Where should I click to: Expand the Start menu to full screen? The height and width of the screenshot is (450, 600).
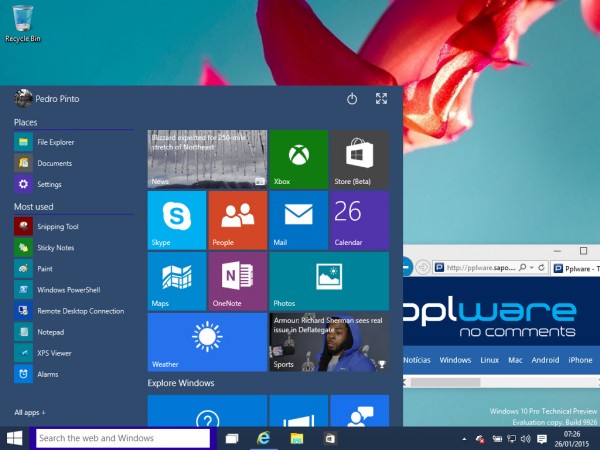click(381, 99)
